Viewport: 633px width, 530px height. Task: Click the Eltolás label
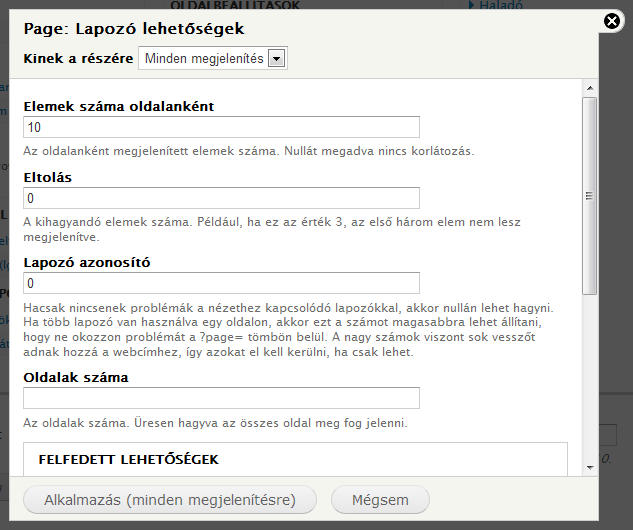[x=48, y=178]
